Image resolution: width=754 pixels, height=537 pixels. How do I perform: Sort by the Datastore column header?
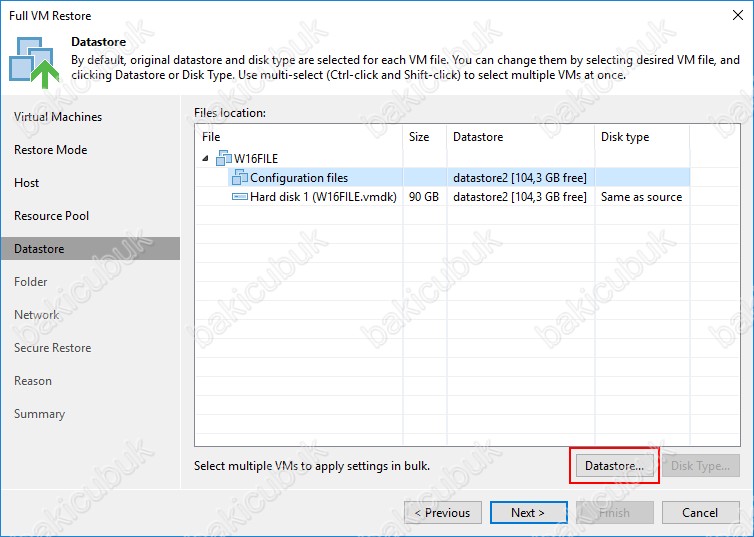tap(521, 137)
